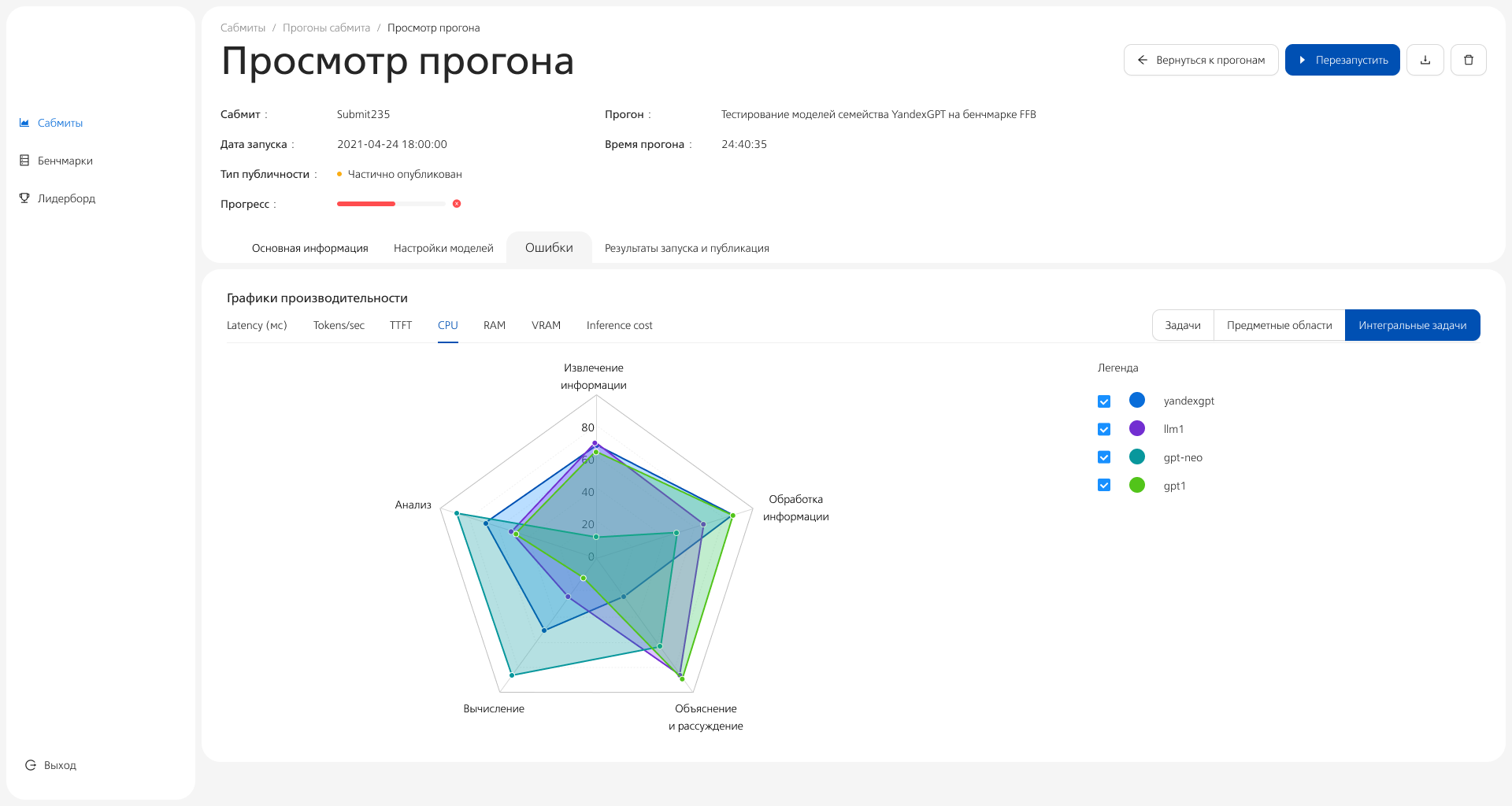1512x806 pixels.
Task: Click the play icon in Перезапустить button
Action: coord(1303,60)
